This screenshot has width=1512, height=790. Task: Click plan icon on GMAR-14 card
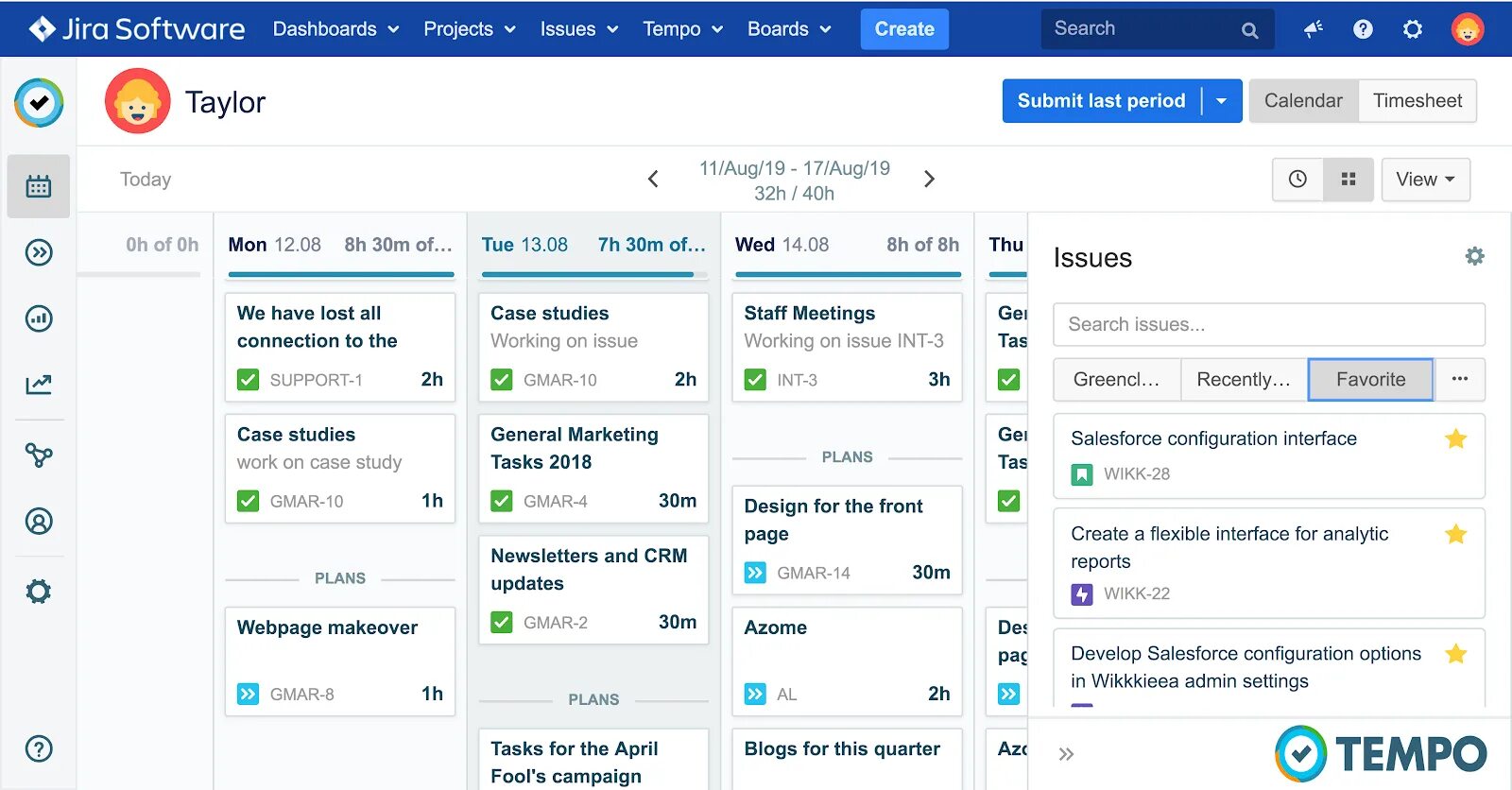(x=755, y=573)
